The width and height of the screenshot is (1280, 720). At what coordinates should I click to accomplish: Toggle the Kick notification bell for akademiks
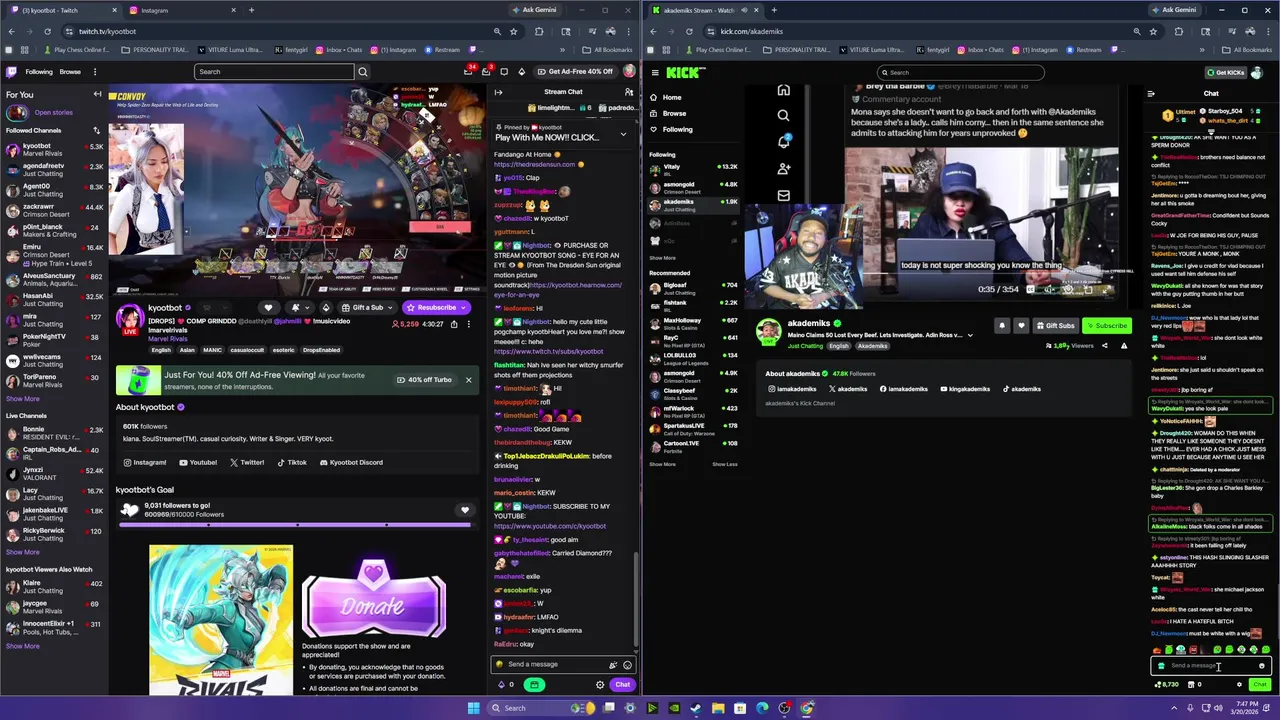[x=1002, y=326]
